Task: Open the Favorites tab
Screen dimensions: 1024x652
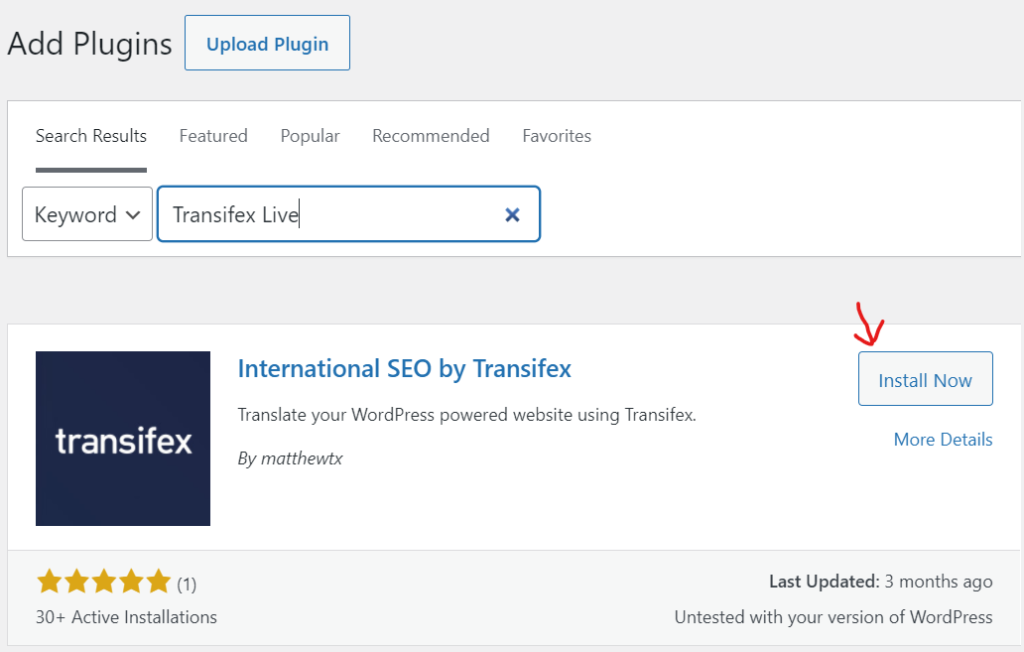Action: pyautogui.click(x=556, y=136)
